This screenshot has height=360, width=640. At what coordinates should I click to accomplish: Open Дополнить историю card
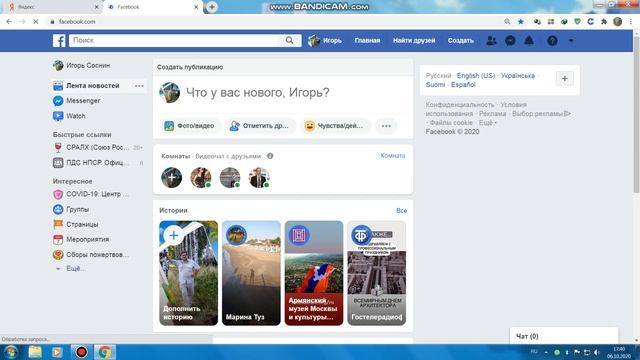[x=189, y=273]
